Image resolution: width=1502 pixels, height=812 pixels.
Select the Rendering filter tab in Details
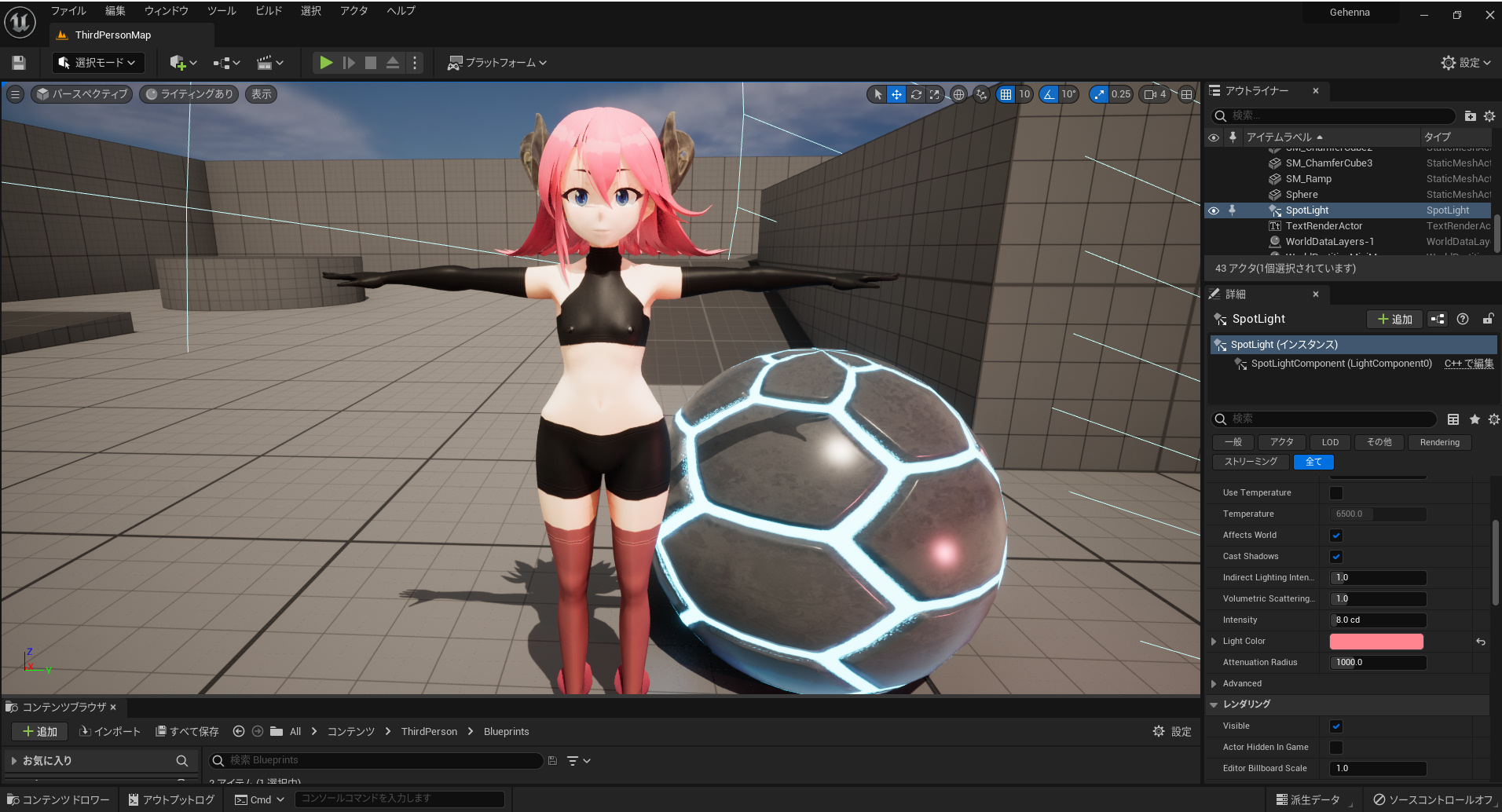[1440, 443]
